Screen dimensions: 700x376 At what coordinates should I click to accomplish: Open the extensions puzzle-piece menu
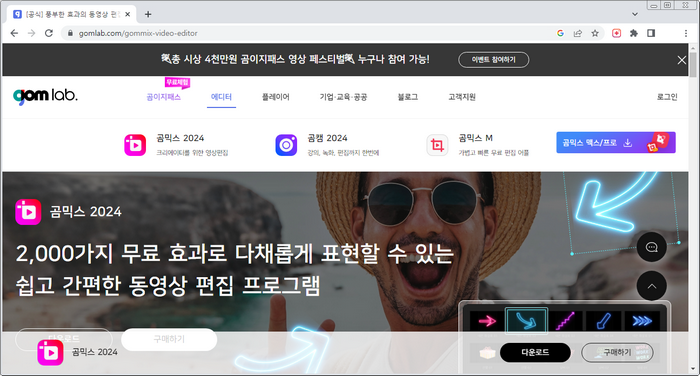[x=633, y=33]
